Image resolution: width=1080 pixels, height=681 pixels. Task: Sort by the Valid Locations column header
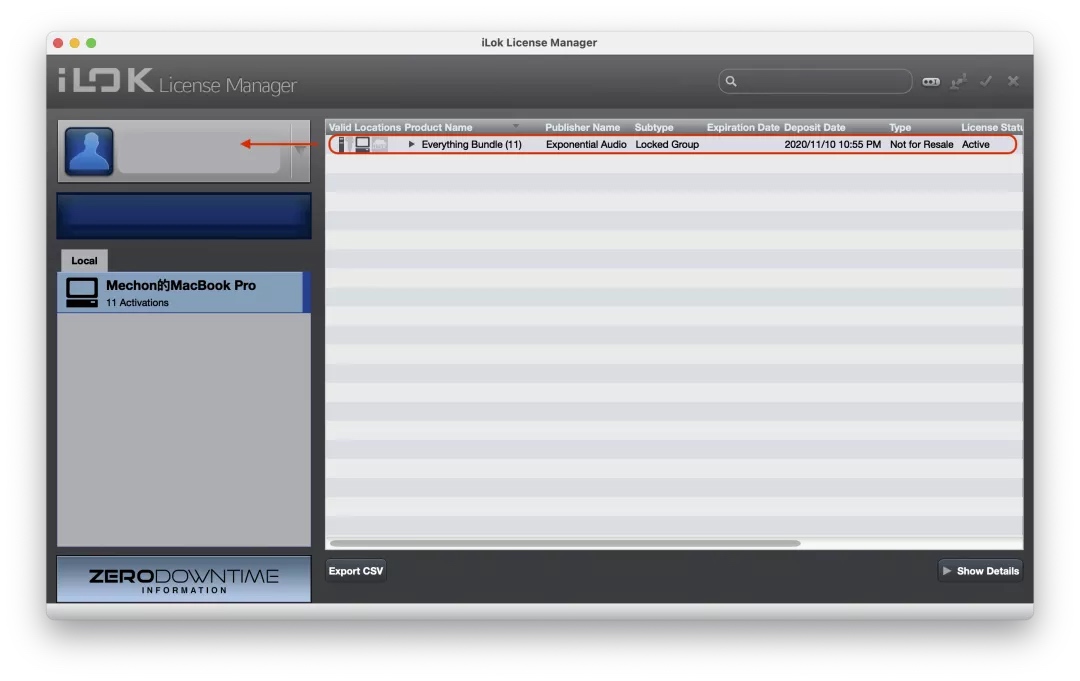click(x=364, y=127)
